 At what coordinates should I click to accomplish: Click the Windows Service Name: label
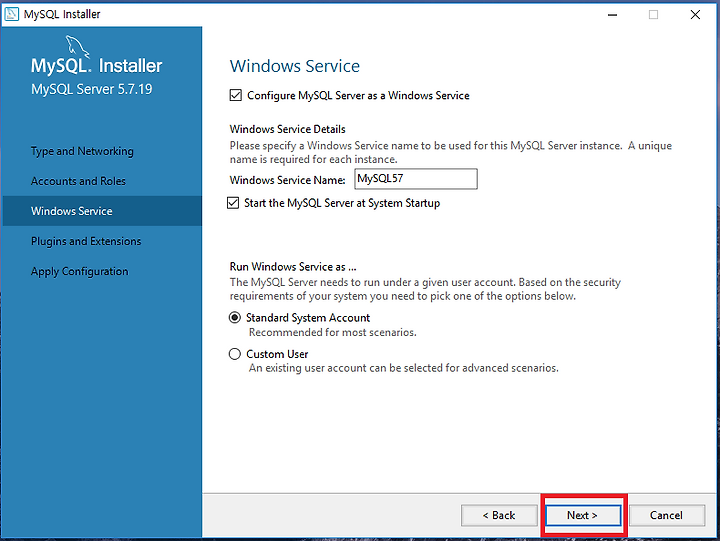point(287,180)
